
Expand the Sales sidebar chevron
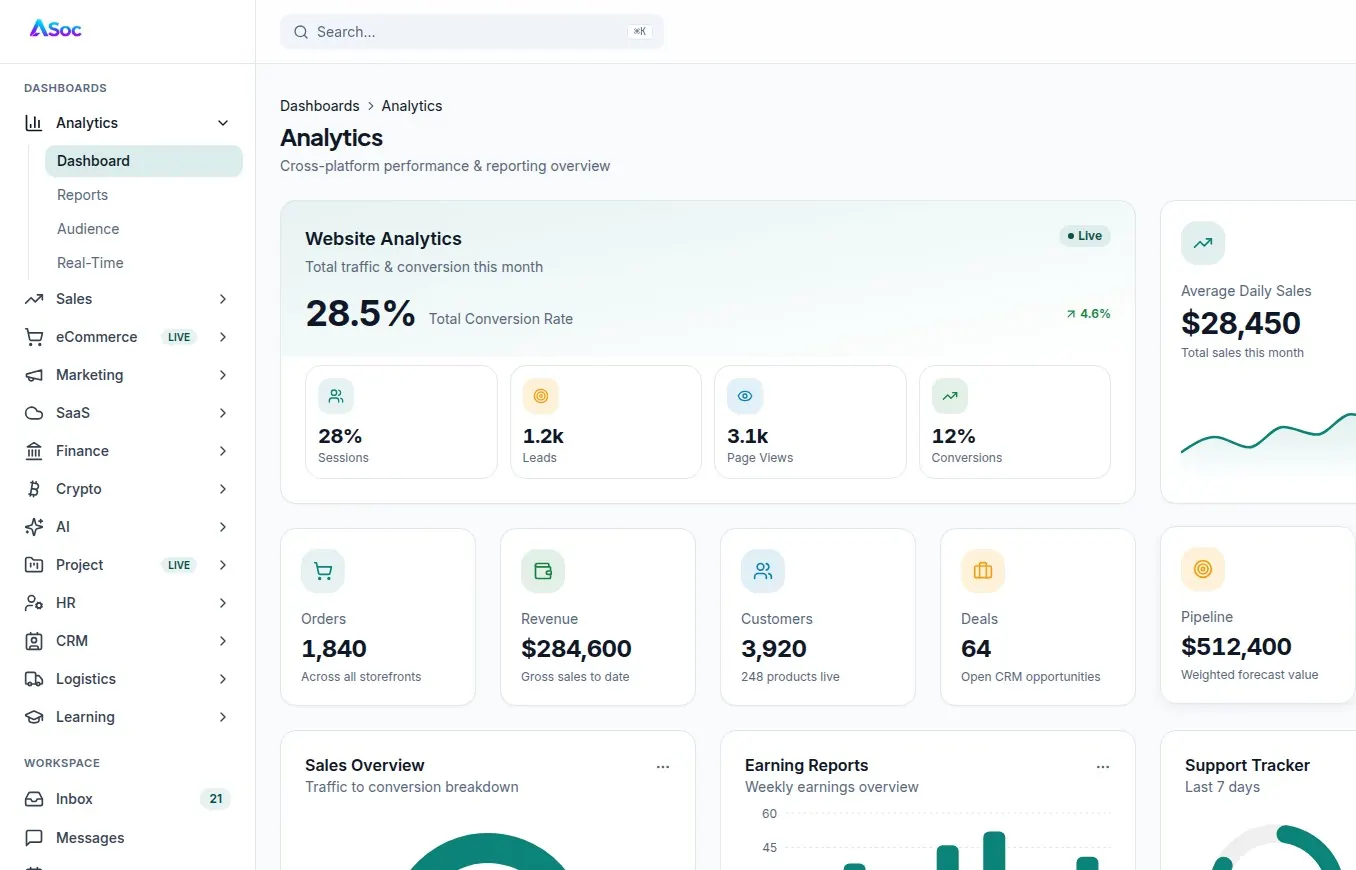pos(223,299)
